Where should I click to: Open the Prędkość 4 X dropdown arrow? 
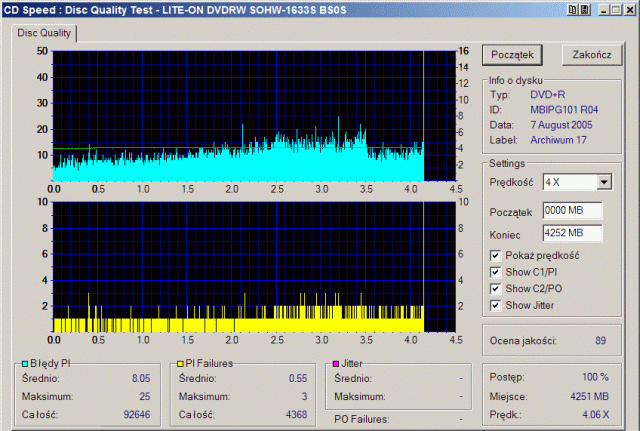point(604,182)
